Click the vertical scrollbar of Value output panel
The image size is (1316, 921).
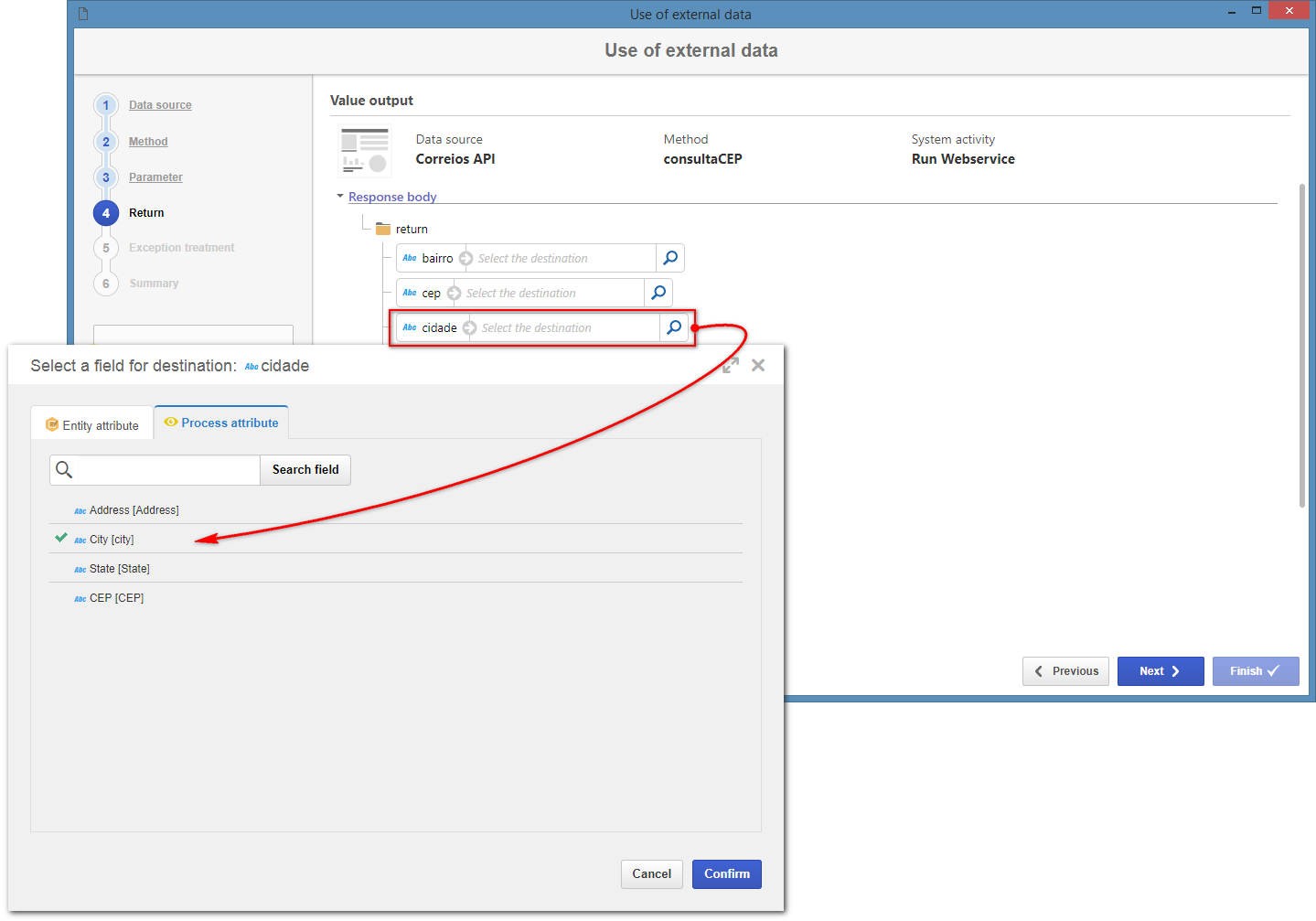click(x=1301, y=346)
